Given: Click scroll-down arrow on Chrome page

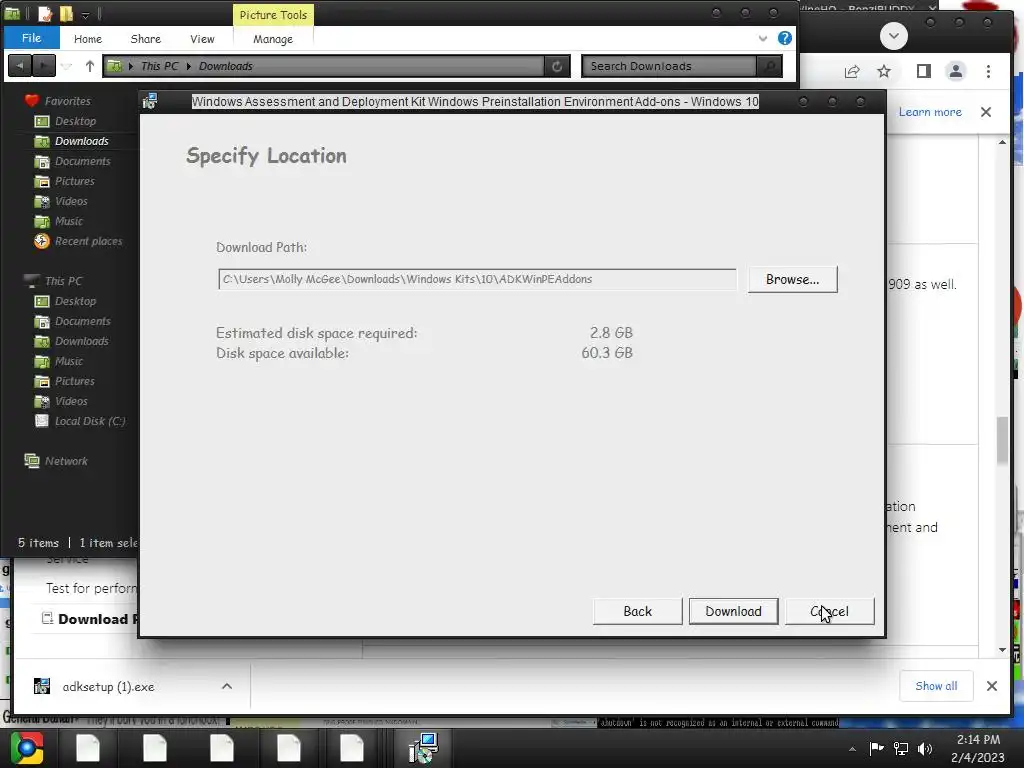Looking at the screenshot, I should pos(1002,650).
